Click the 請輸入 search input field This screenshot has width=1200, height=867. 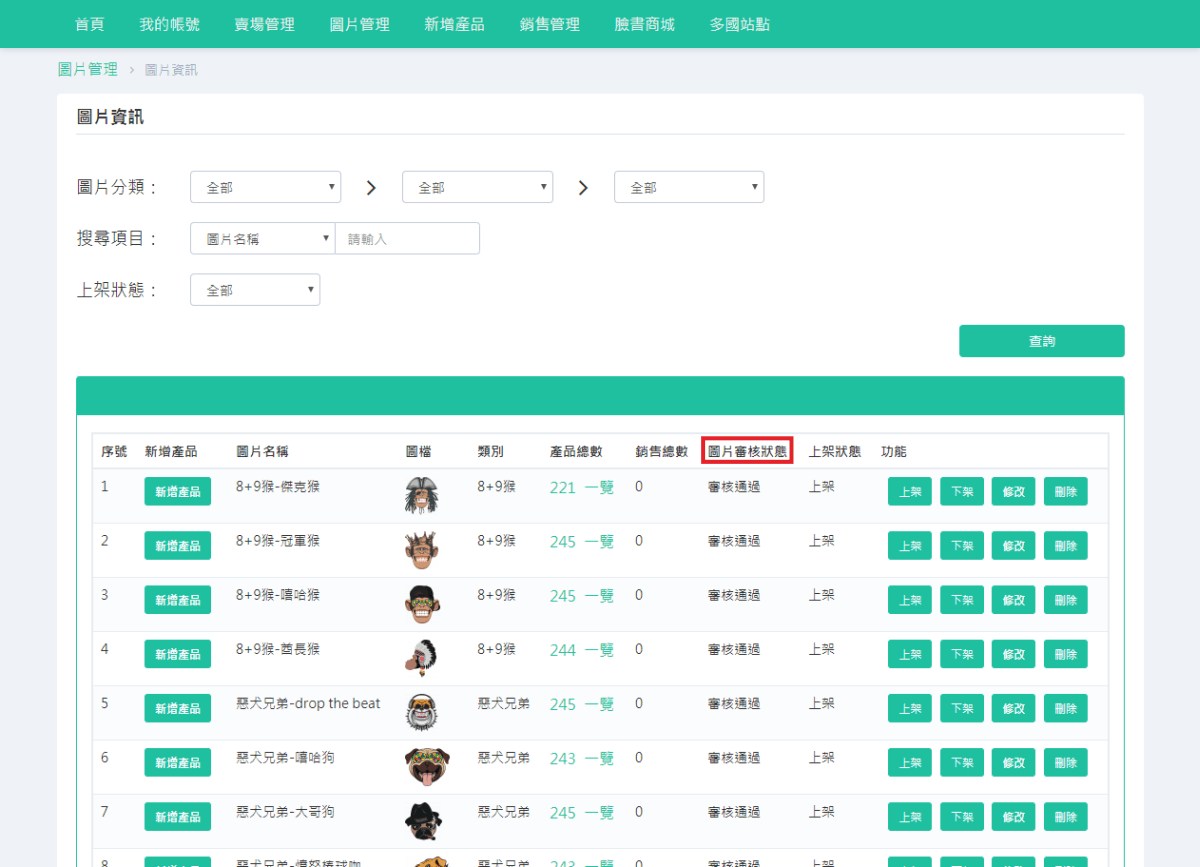[407, 238]
